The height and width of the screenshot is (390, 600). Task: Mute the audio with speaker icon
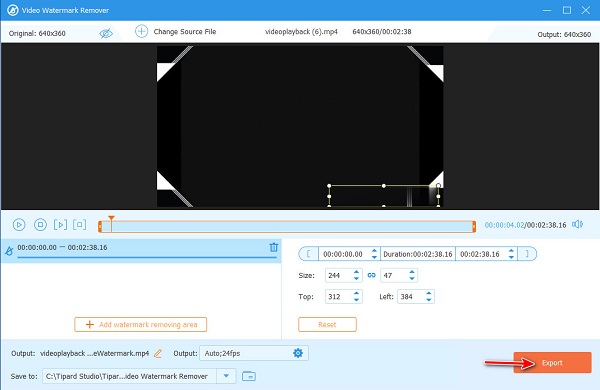pyautogui.click(x=577, y=224)
